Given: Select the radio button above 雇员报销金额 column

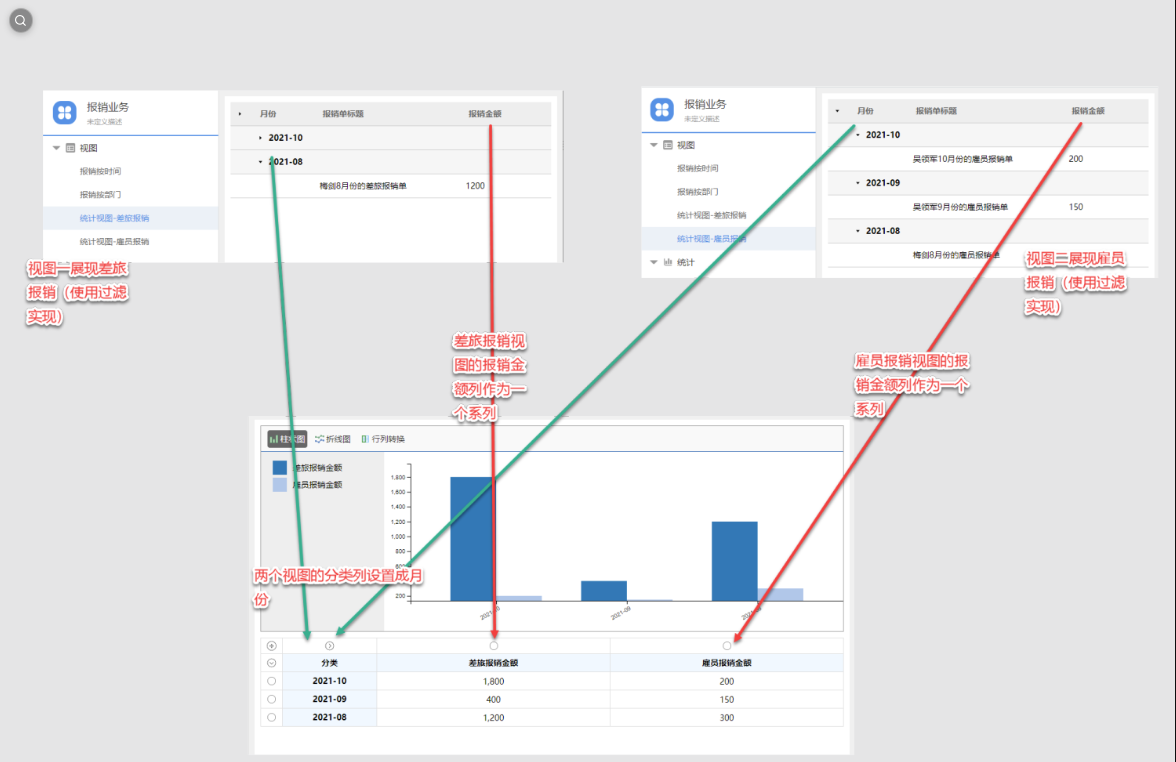Looking at the screenshot, I should click(x=727, y=646).
